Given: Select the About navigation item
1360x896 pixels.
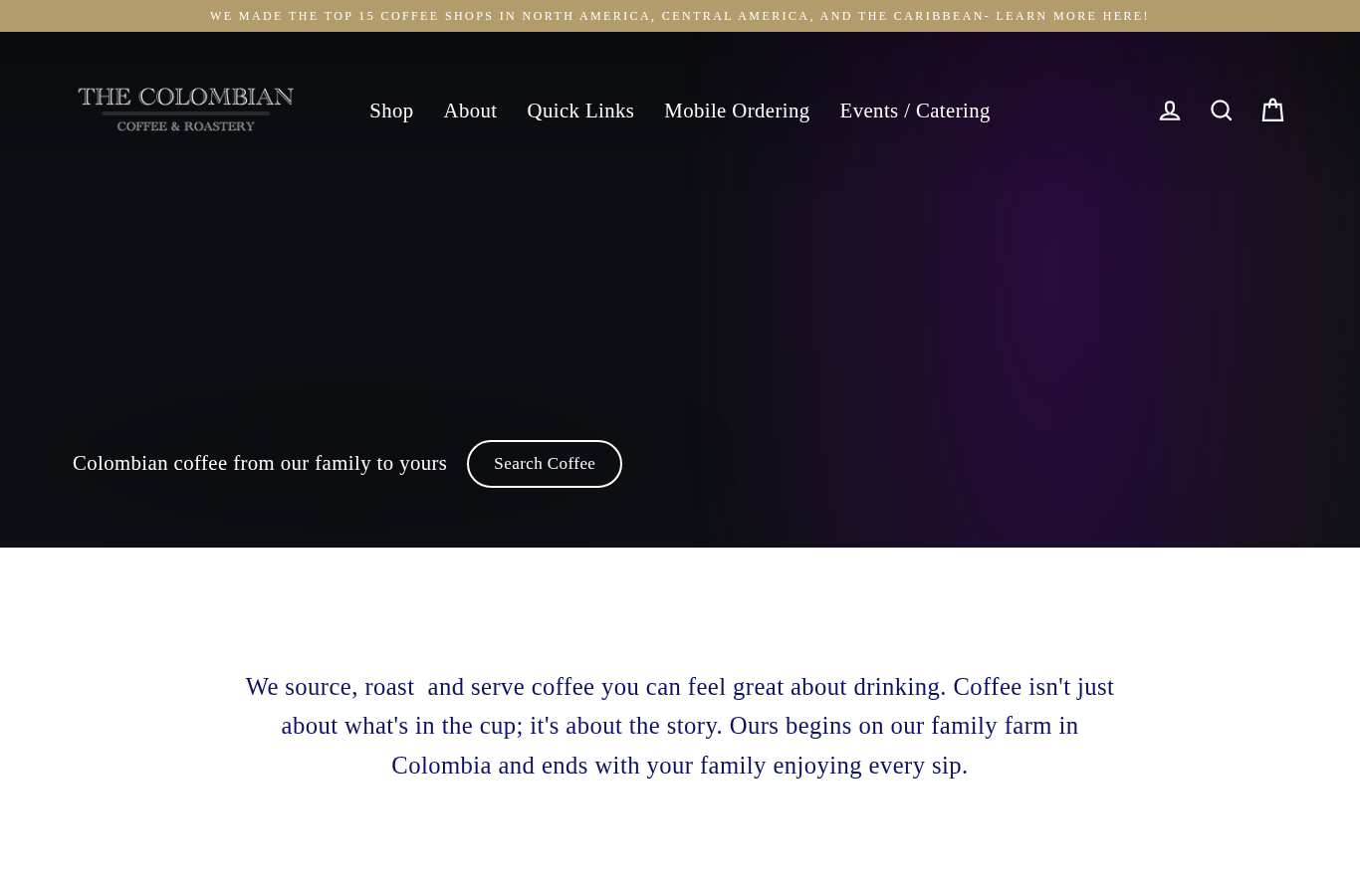Looking at the screenshot, I should pos(470,111).
